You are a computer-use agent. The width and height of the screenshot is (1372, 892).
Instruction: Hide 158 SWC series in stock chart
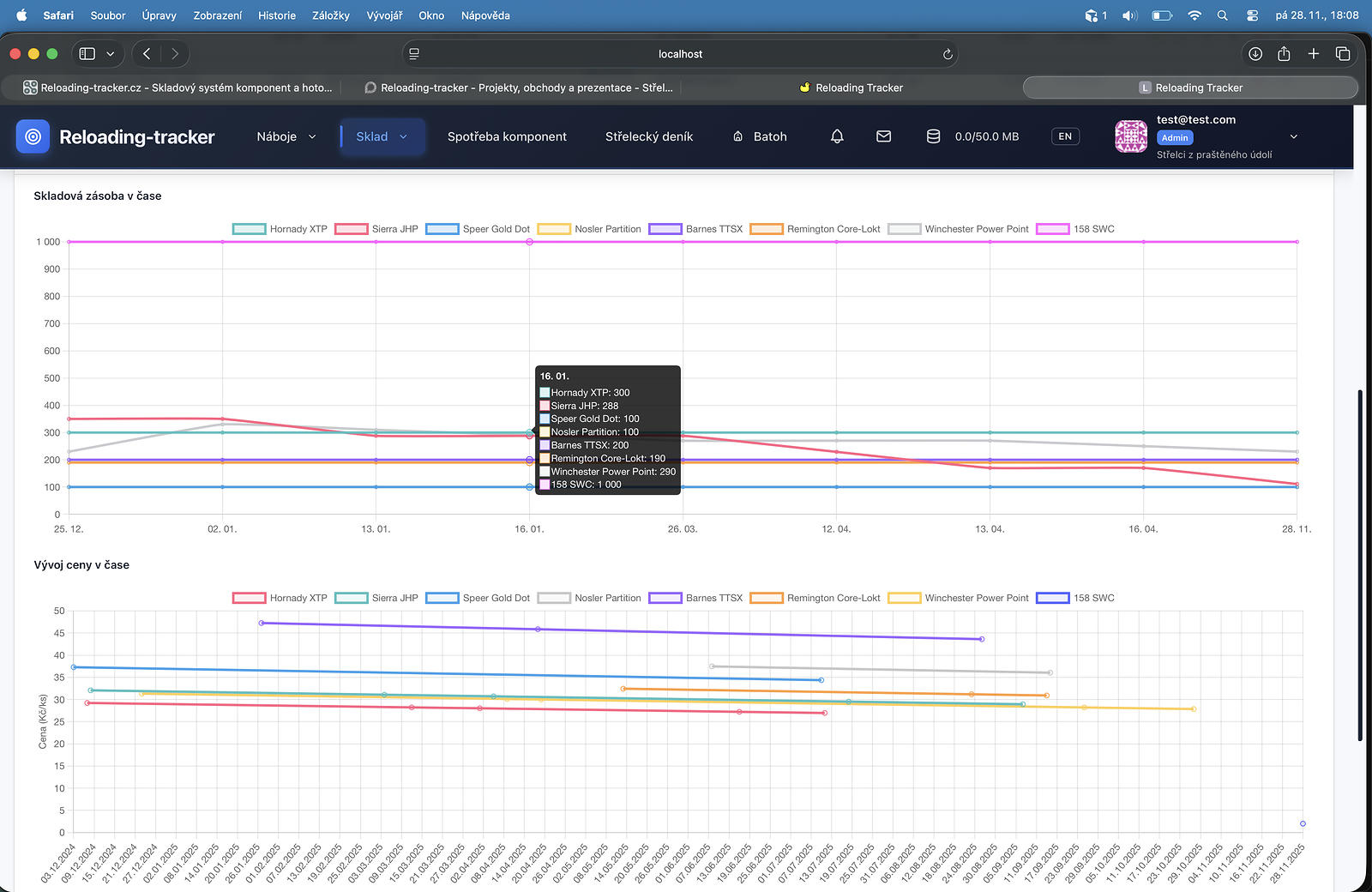(x=1093, y=229)
